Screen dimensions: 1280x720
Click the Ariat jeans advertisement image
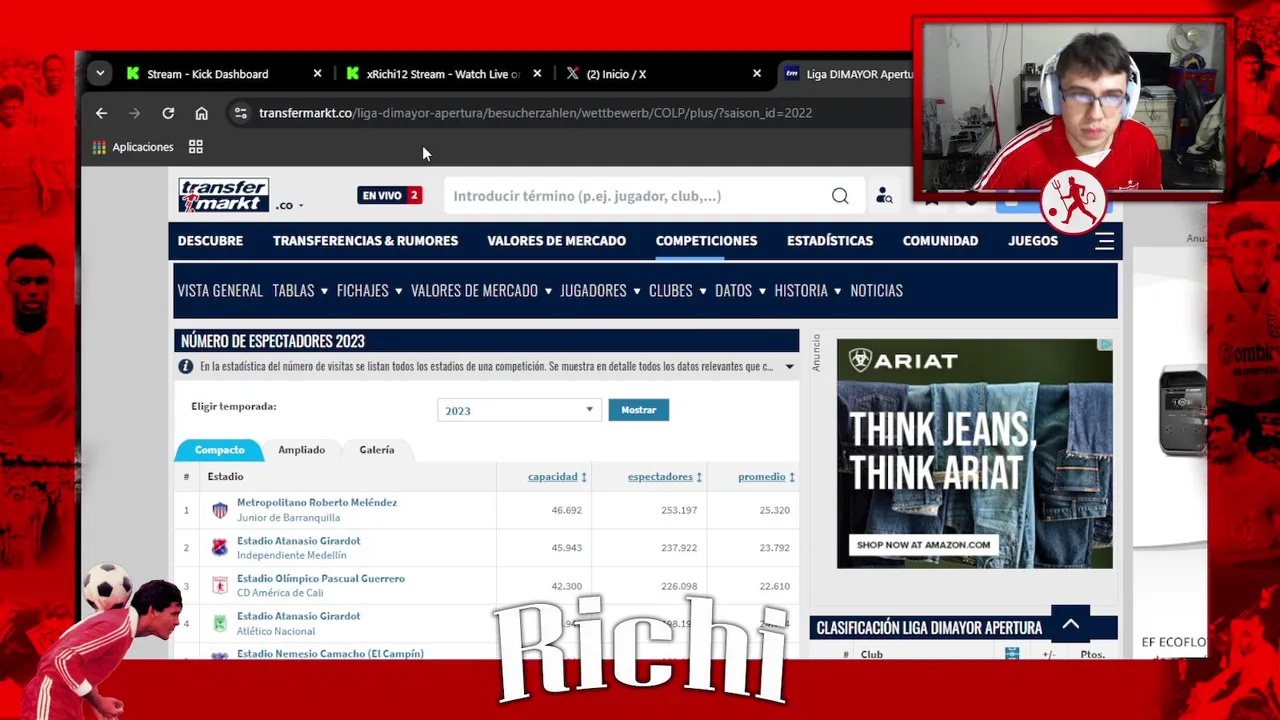point(974,453)
